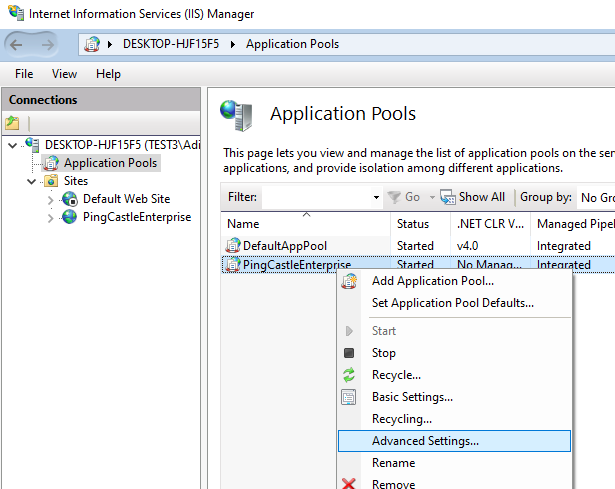This screenshot has width=615, height=489.
Task: Click the green Recycle arrows icon
Action: coord(349,375)
